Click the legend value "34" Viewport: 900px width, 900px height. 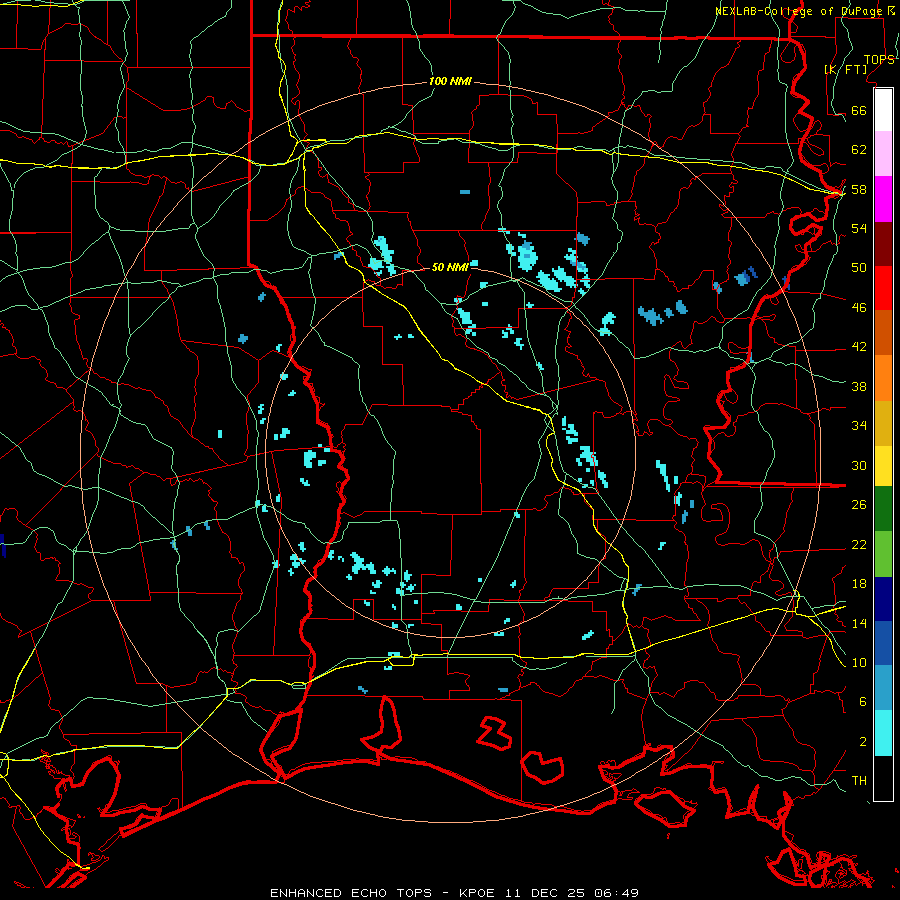click(859, 426)
